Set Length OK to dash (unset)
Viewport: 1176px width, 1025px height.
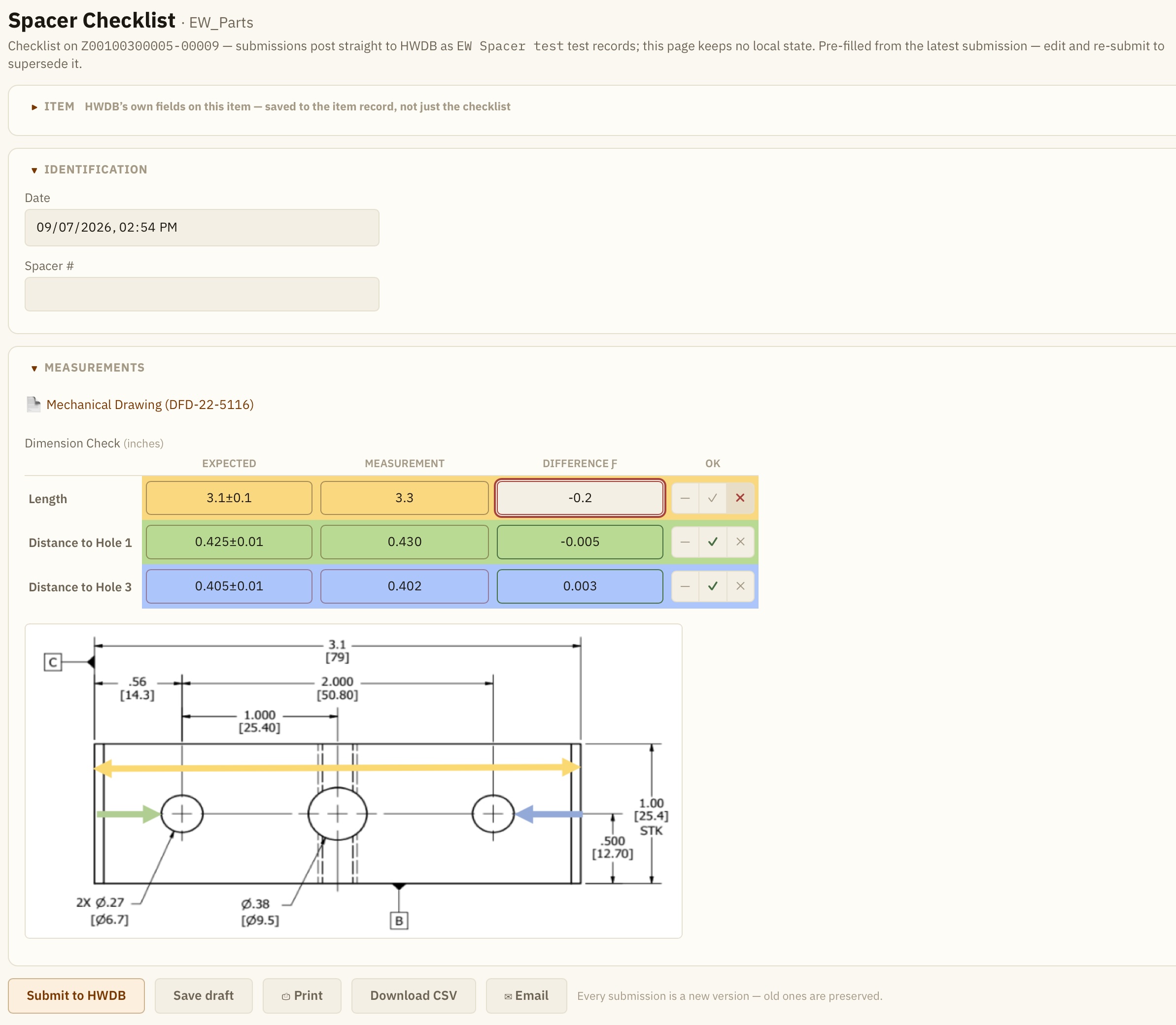click(x=685, y=498)
